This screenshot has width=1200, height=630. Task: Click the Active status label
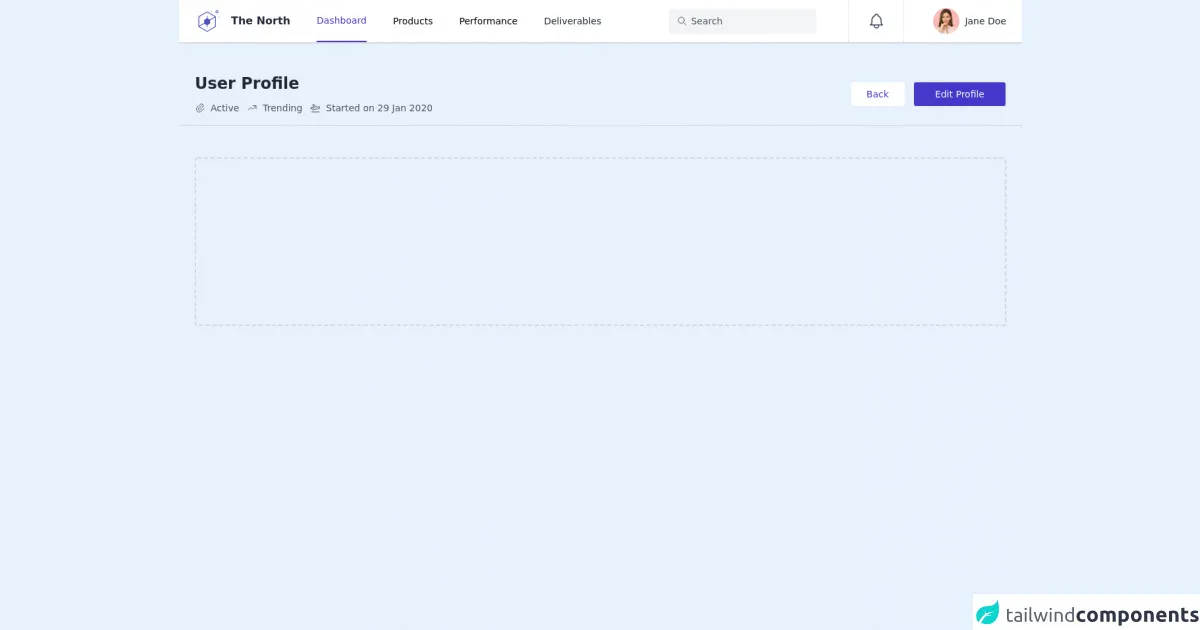point(224,108)
